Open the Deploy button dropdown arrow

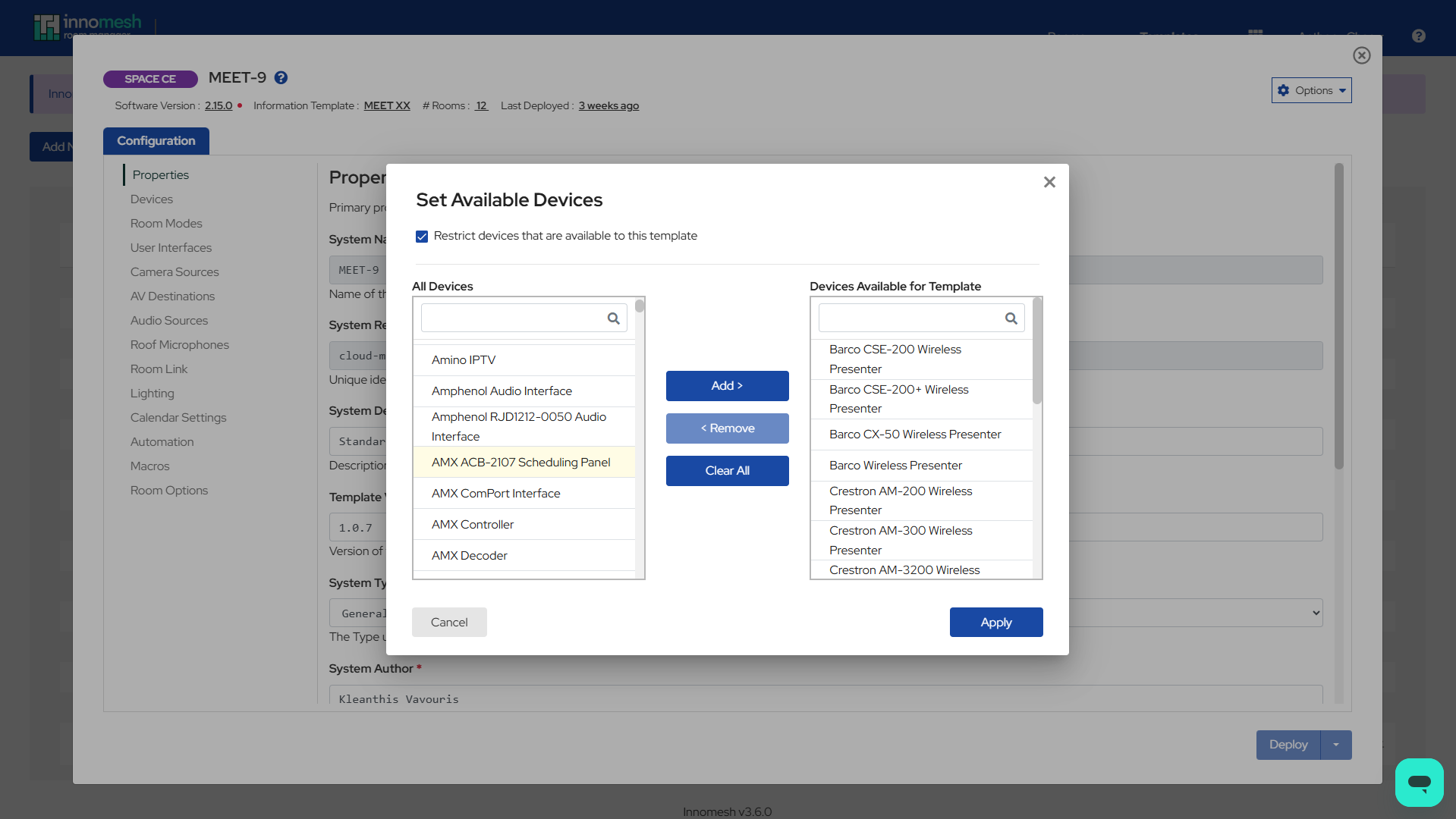coord(1335,745)
